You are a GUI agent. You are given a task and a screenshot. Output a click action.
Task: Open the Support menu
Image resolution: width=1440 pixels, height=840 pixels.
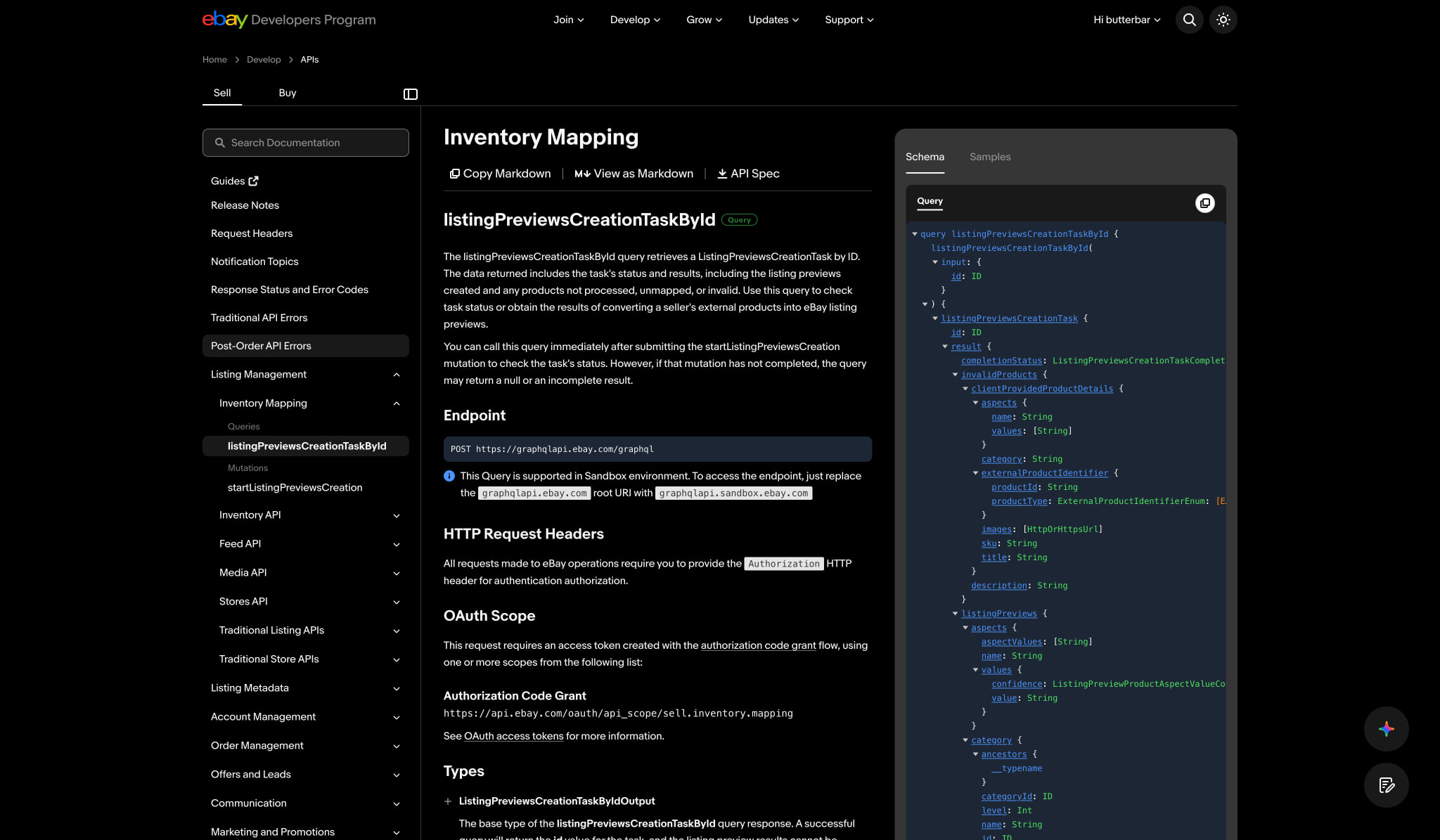point(849,20)
